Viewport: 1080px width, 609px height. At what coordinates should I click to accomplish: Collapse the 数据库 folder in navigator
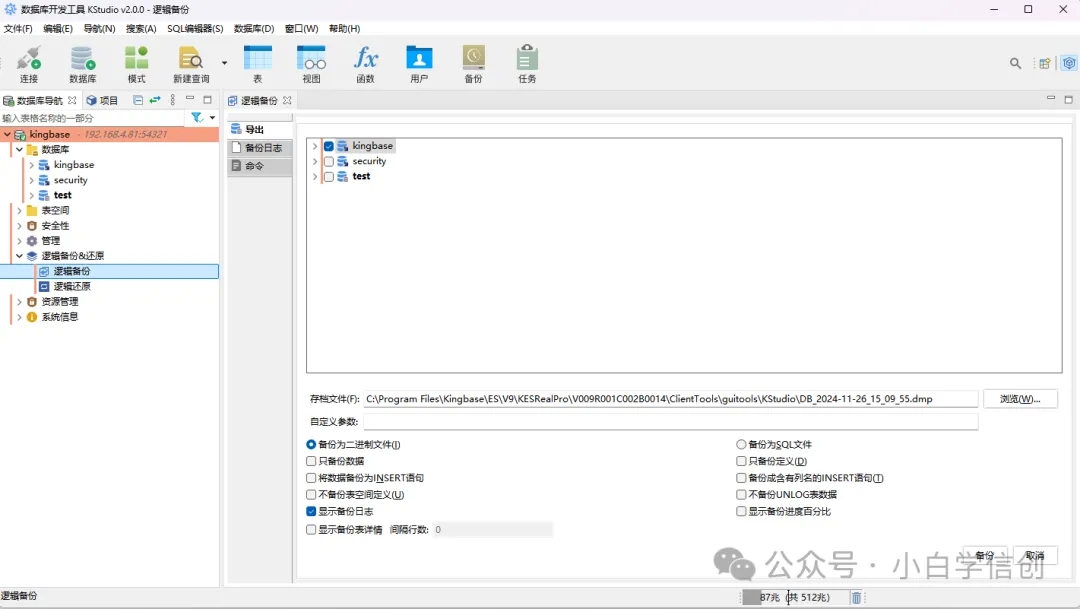point(19,149)
